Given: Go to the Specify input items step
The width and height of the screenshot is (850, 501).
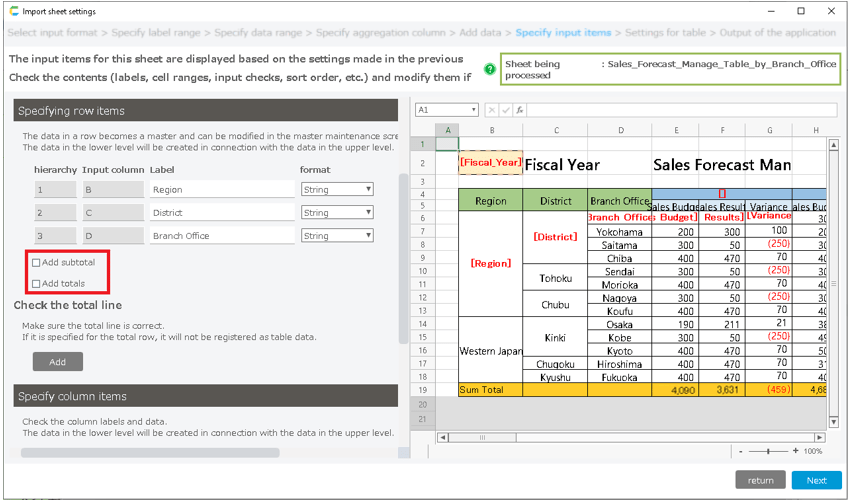Looking at the screenshot, I should tap(562, 33).
